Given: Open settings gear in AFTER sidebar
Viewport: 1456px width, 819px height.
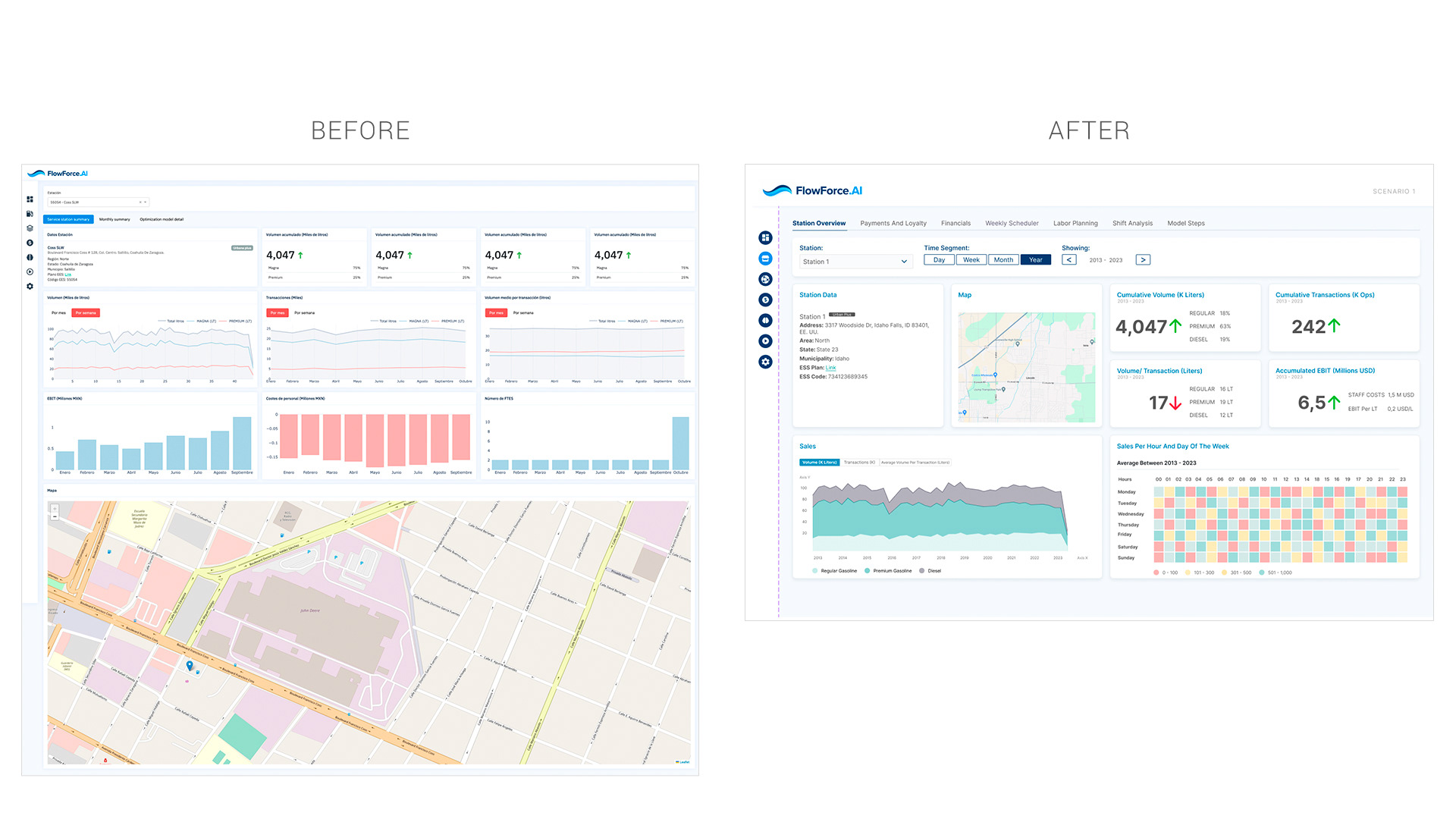Looking at the screenshot, I should [x=765, y=362].
